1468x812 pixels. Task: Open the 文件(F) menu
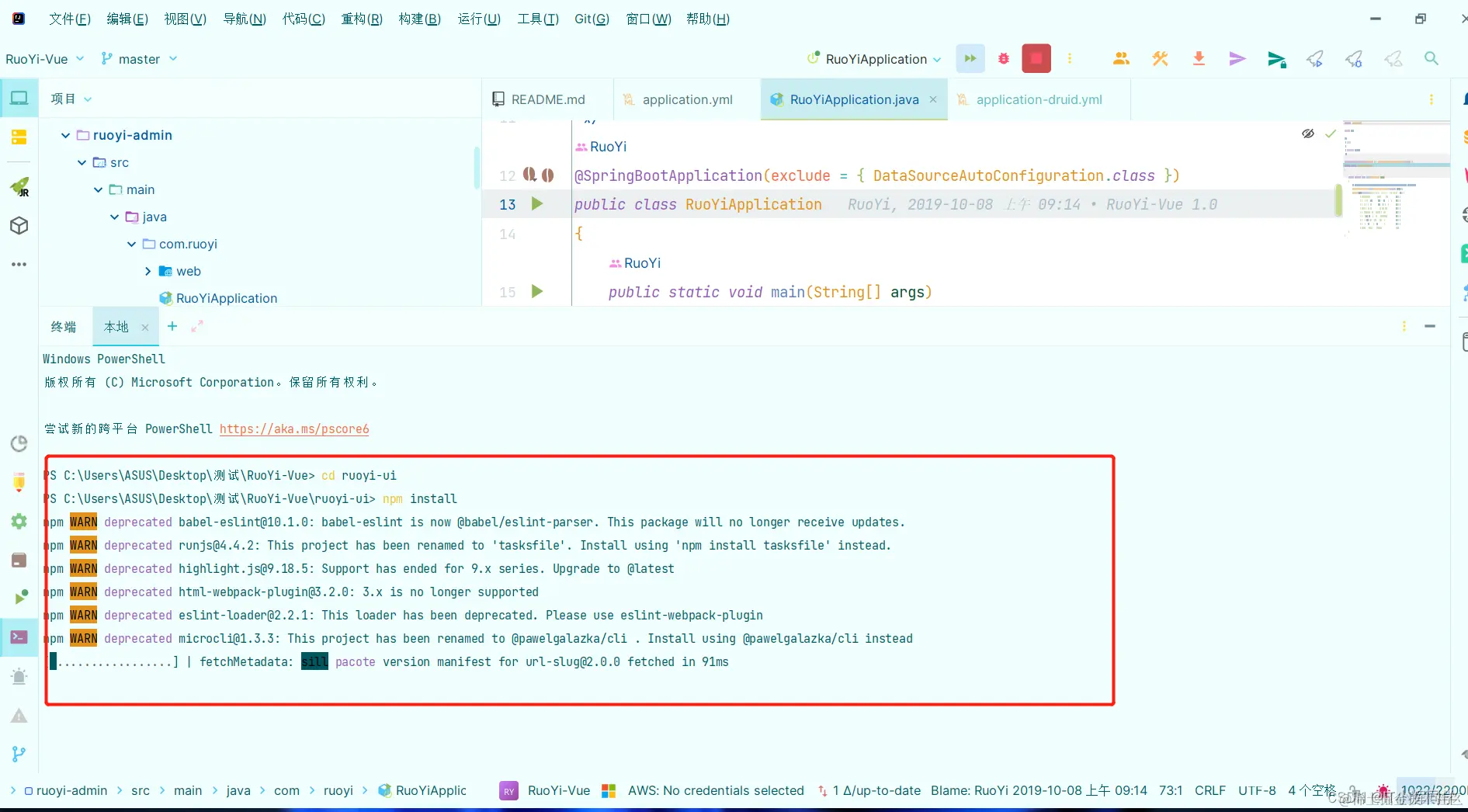pyautogui.click(x=70, y=19)
